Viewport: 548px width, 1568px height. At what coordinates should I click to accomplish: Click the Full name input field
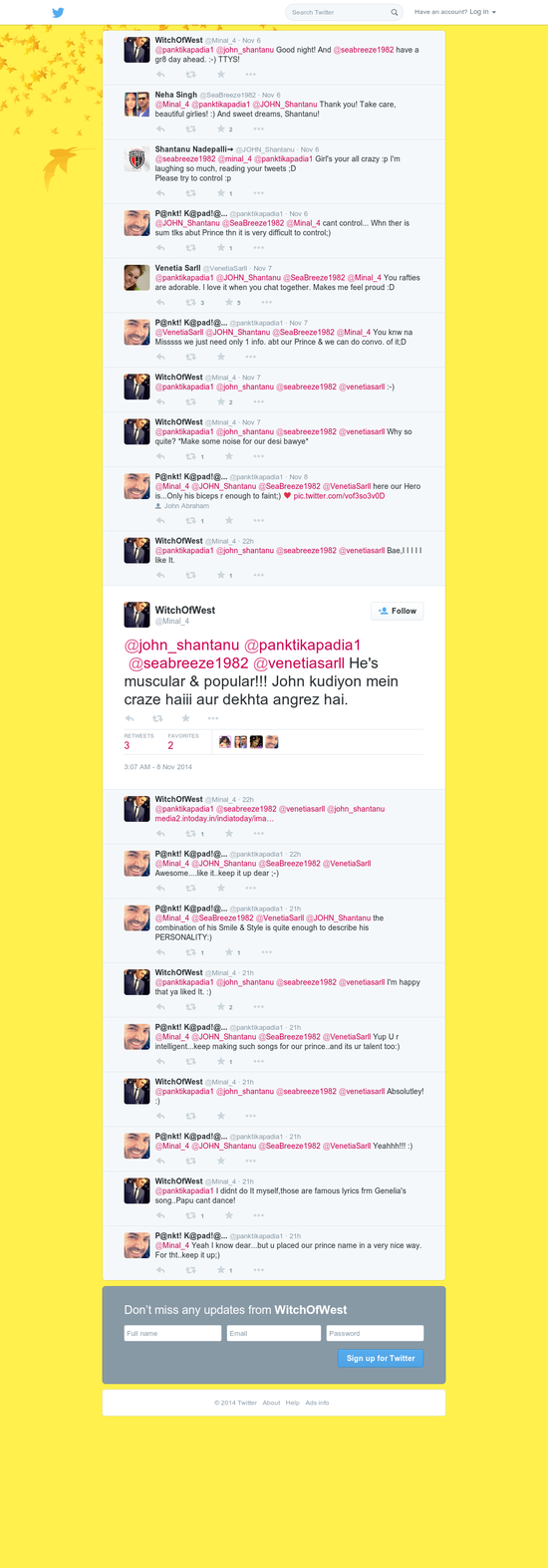pyautogui.click(x=172, y=1333)
